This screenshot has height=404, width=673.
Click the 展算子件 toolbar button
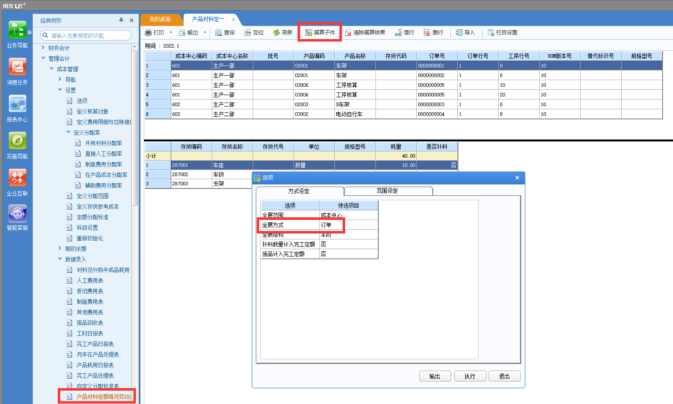(x=320, y=32)
